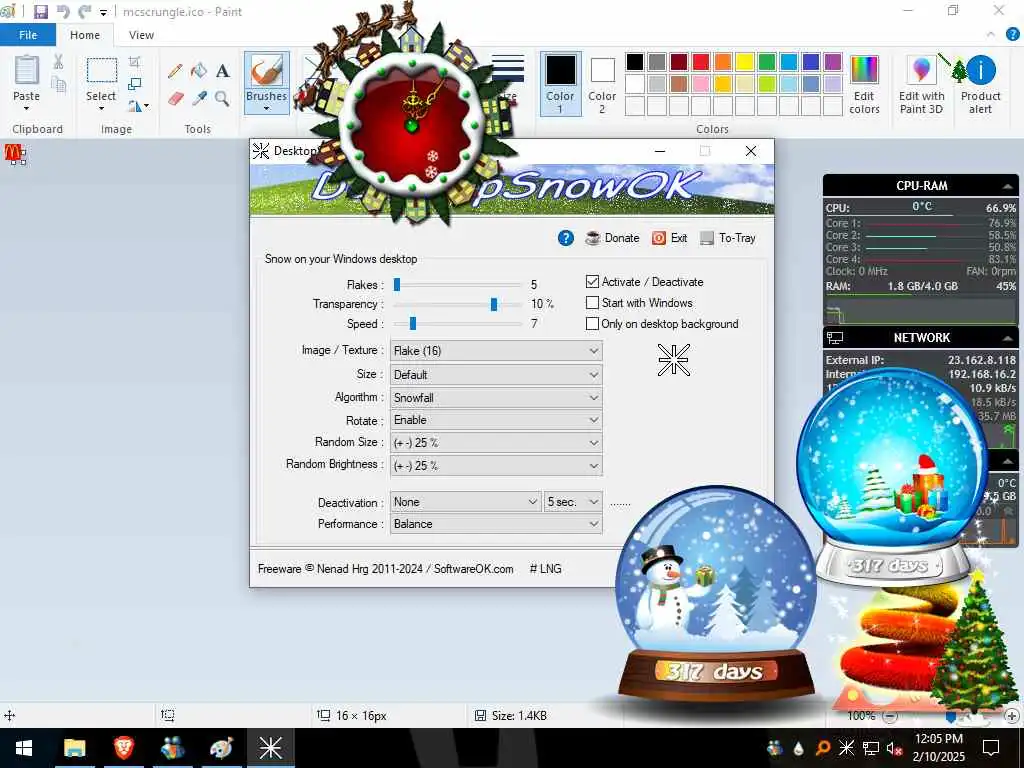Image resolution: width=1024 pixels, height=768 pixels.
Task: Click the Transparency slider handle
Action: (x=494, y=304)
